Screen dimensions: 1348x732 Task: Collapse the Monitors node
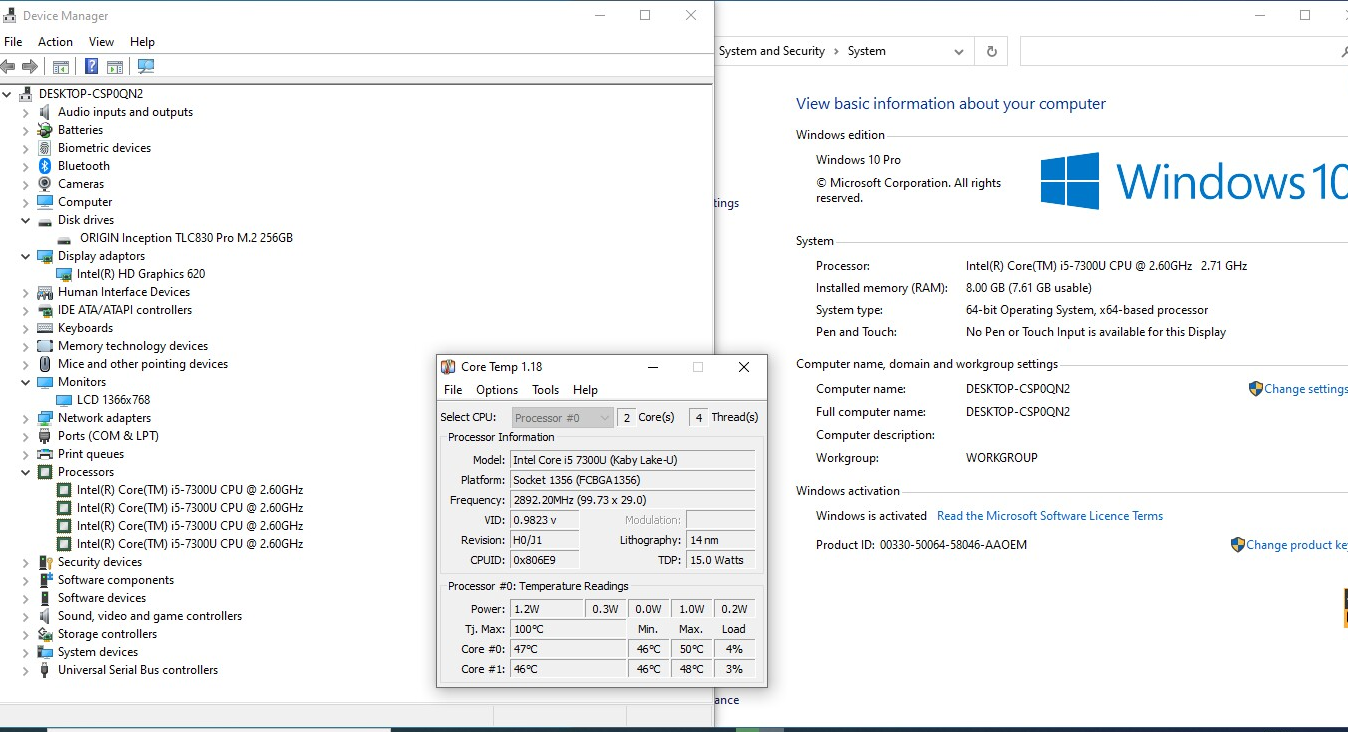[x=26, y=382]
